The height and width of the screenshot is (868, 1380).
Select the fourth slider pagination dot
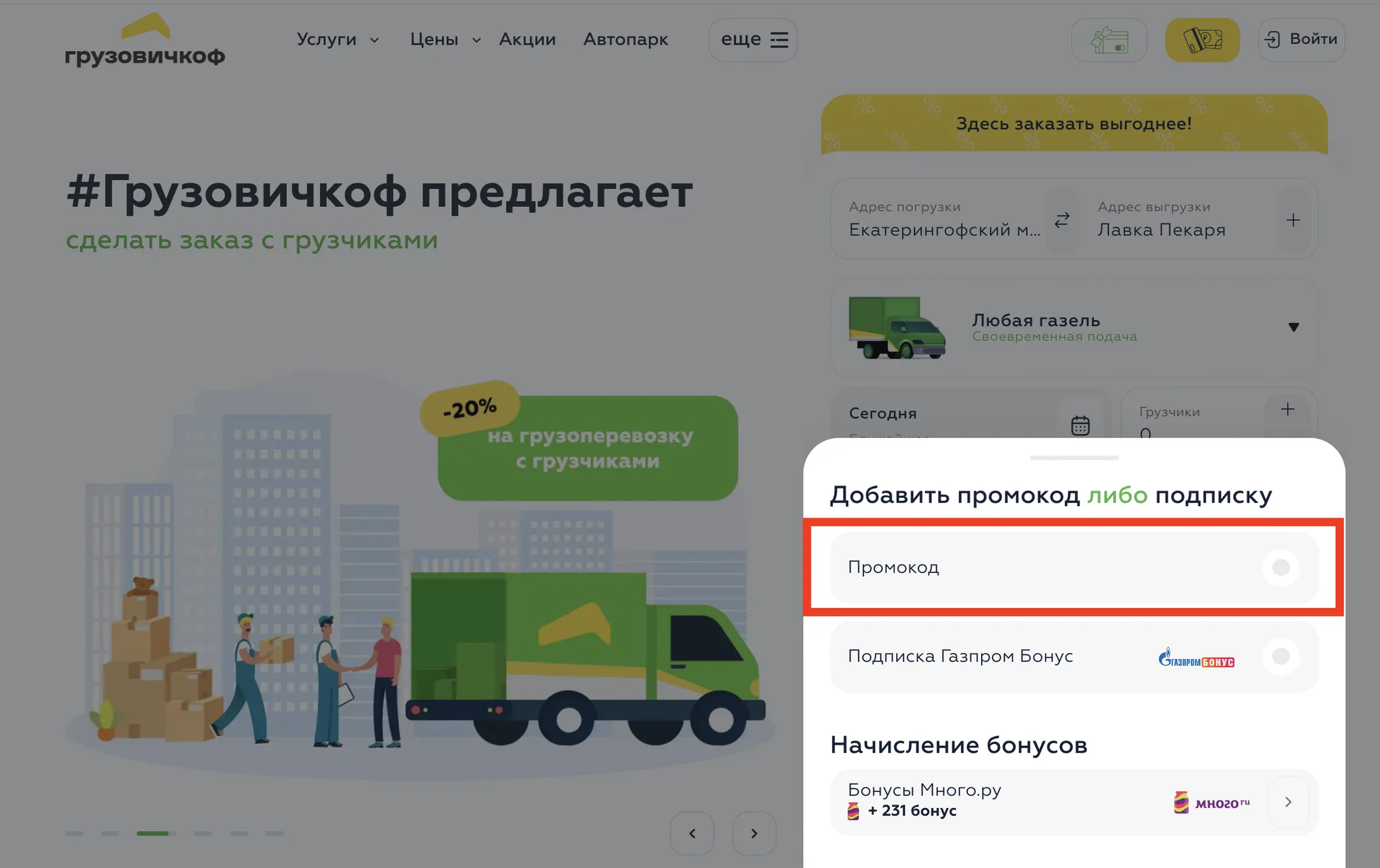tap(203, 834)
